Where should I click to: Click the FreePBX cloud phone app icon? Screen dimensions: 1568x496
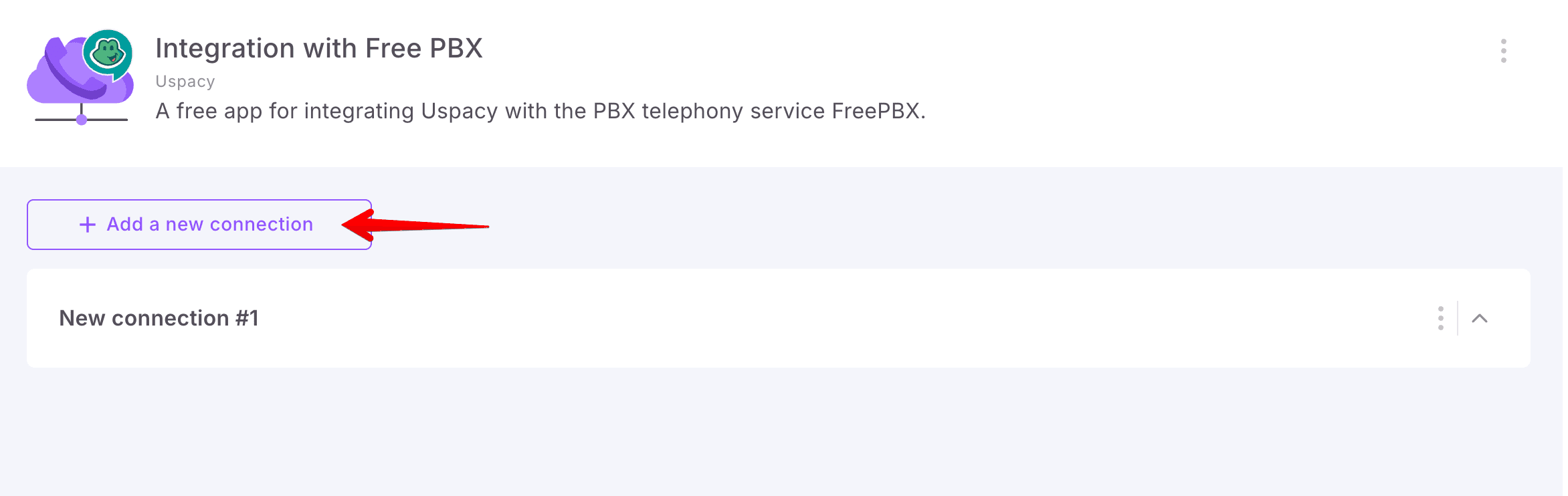coord(80,77)
